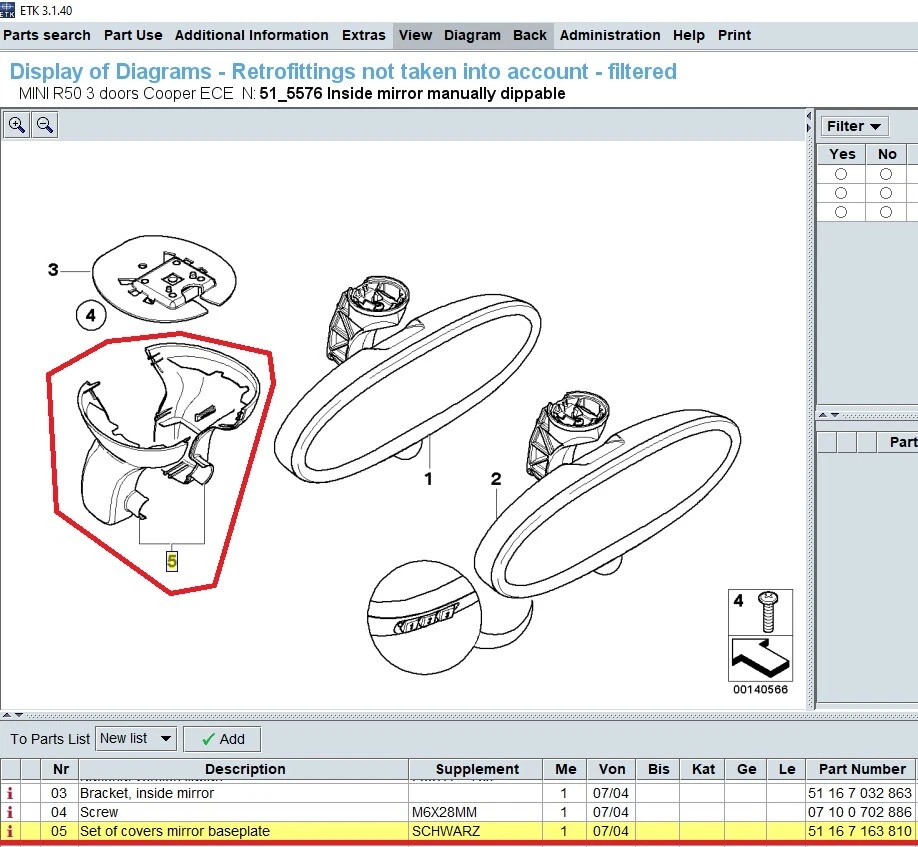Click the Add button
Screen dimensions: 918x847
(221, 739)
